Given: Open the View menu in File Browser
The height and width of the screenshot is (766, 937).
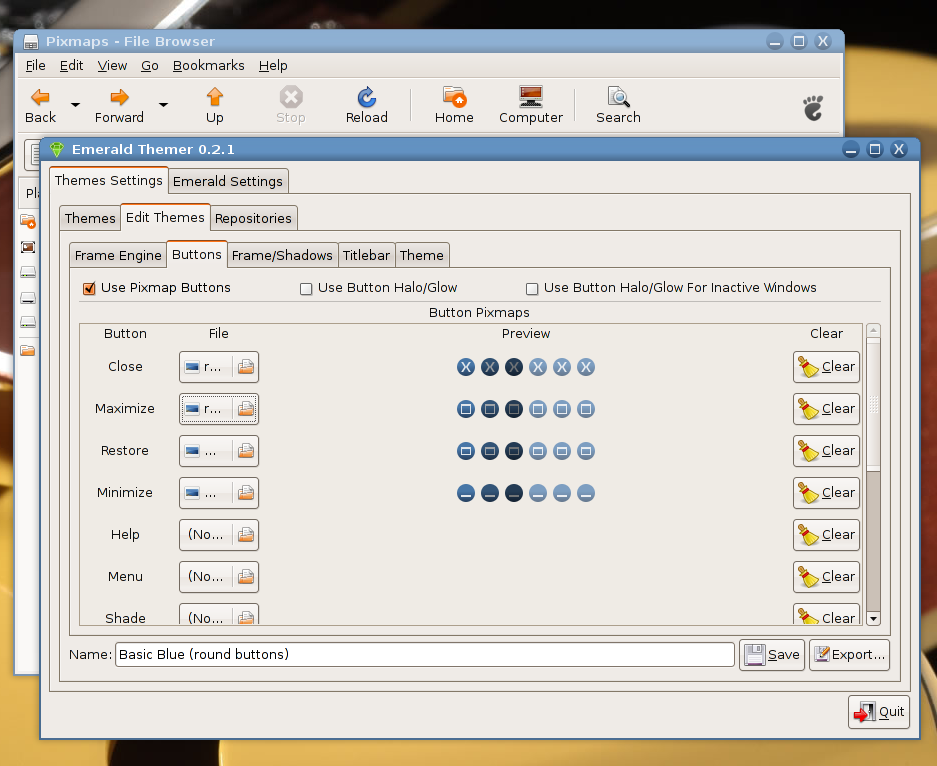Looking at the screenshot, I should (112, 66).
